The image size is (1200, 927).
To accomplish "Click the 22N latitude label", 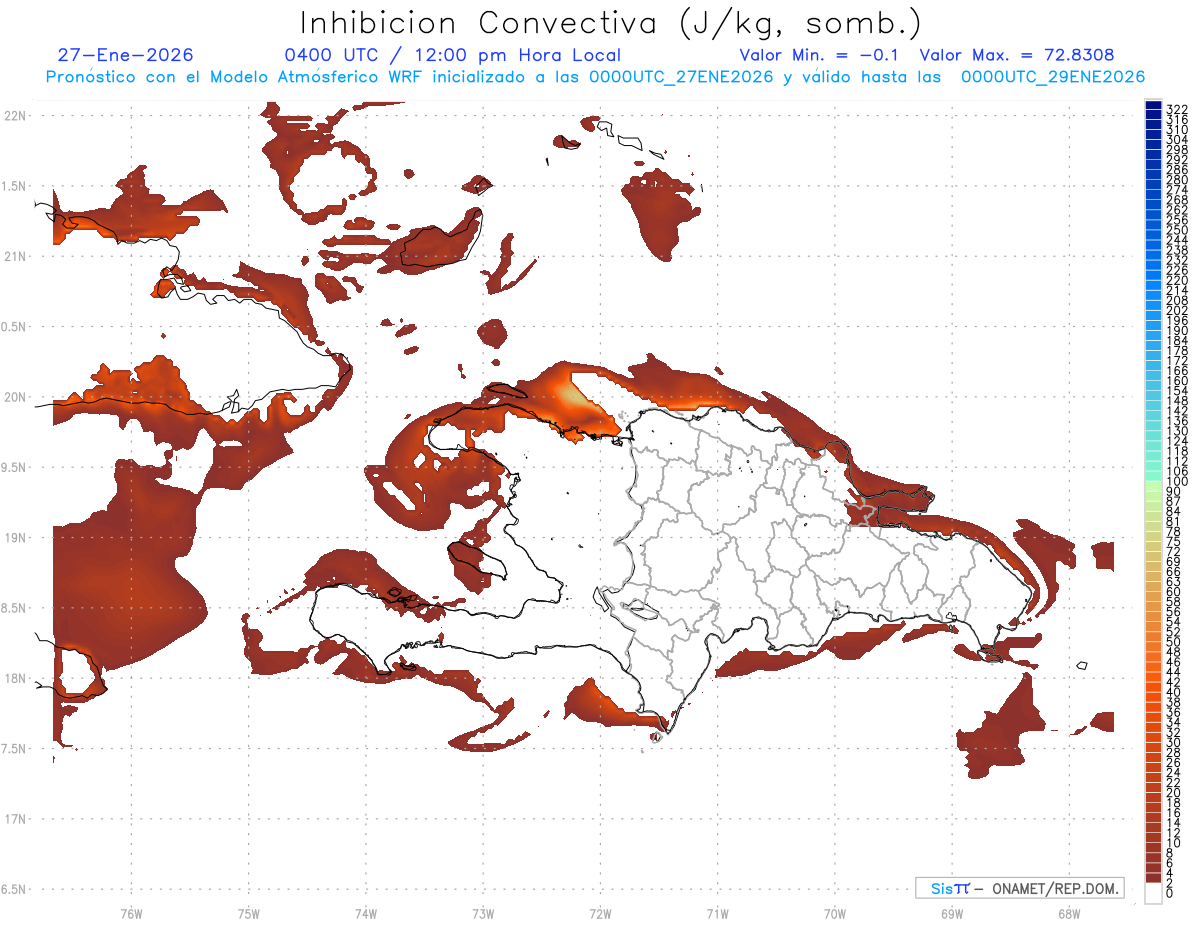I will click(16, 115).
